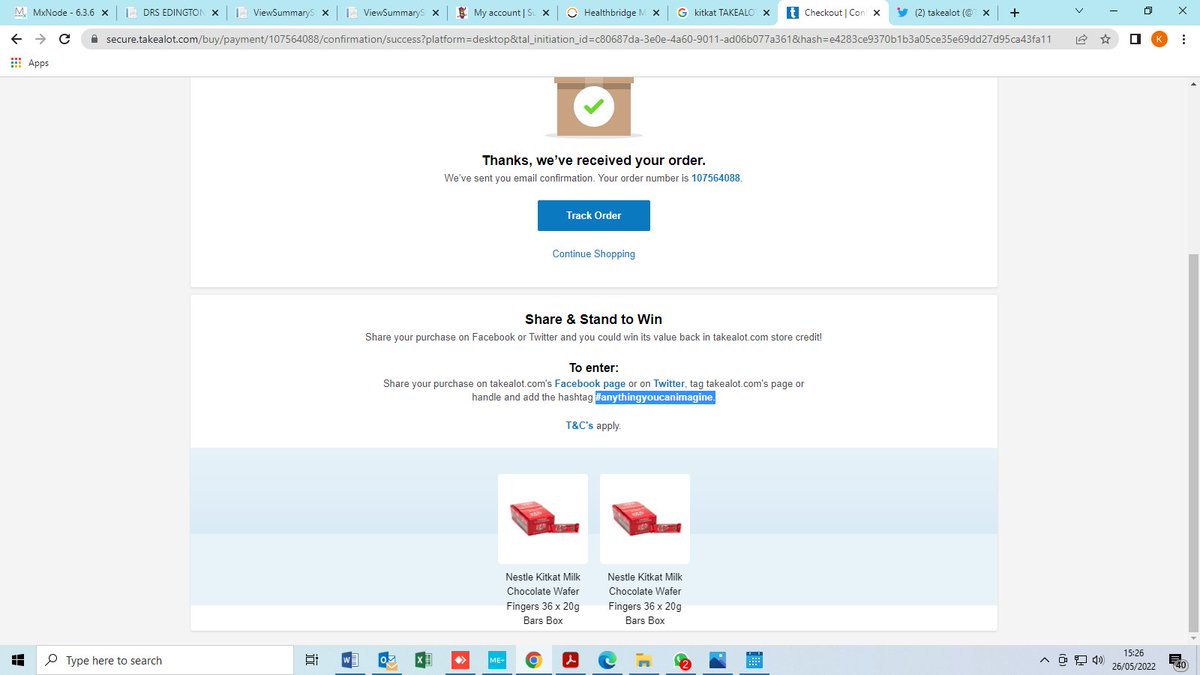Open network status in system tray
The width and height of the screenshot is (1200, 675).
coord(1080,660)
